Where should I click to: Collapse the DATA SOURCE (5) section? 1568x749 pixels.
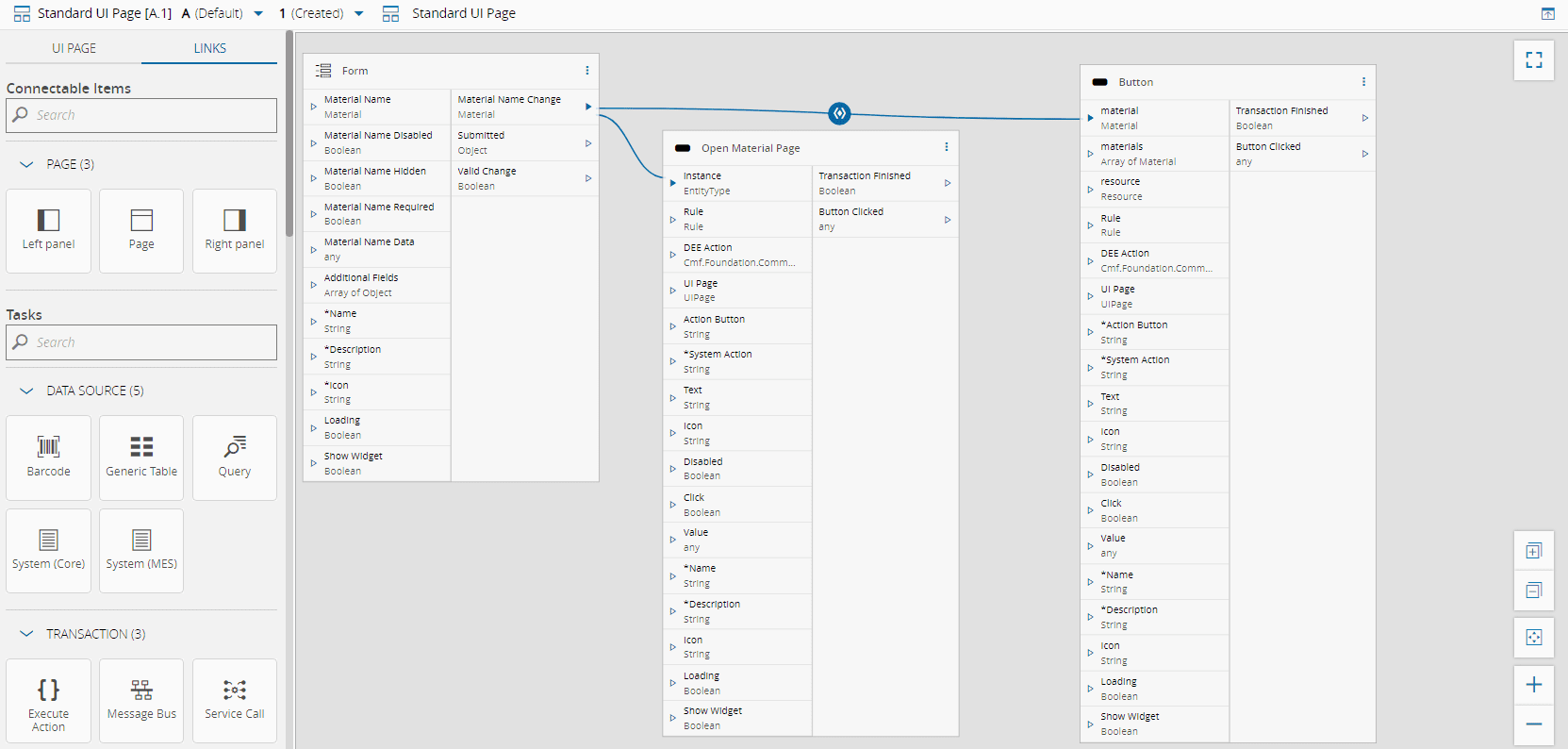(26, 391)
